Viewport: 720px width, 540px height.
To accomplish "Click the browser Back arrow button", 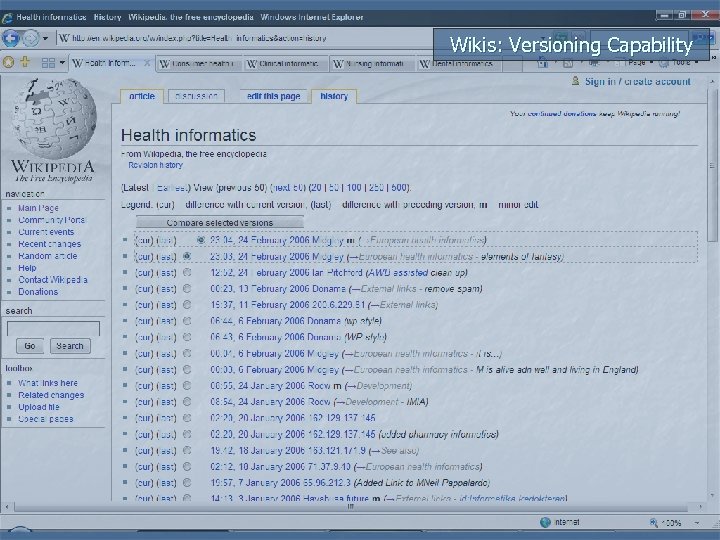I will (11, 38).
